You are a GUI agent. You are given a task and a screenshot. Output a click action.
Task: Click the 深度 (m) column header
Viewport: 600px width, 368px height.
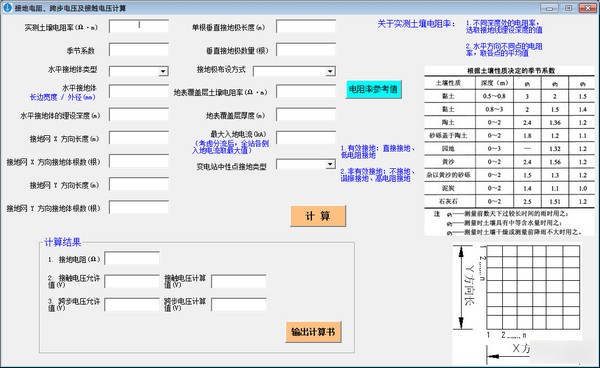pos(494,83)
